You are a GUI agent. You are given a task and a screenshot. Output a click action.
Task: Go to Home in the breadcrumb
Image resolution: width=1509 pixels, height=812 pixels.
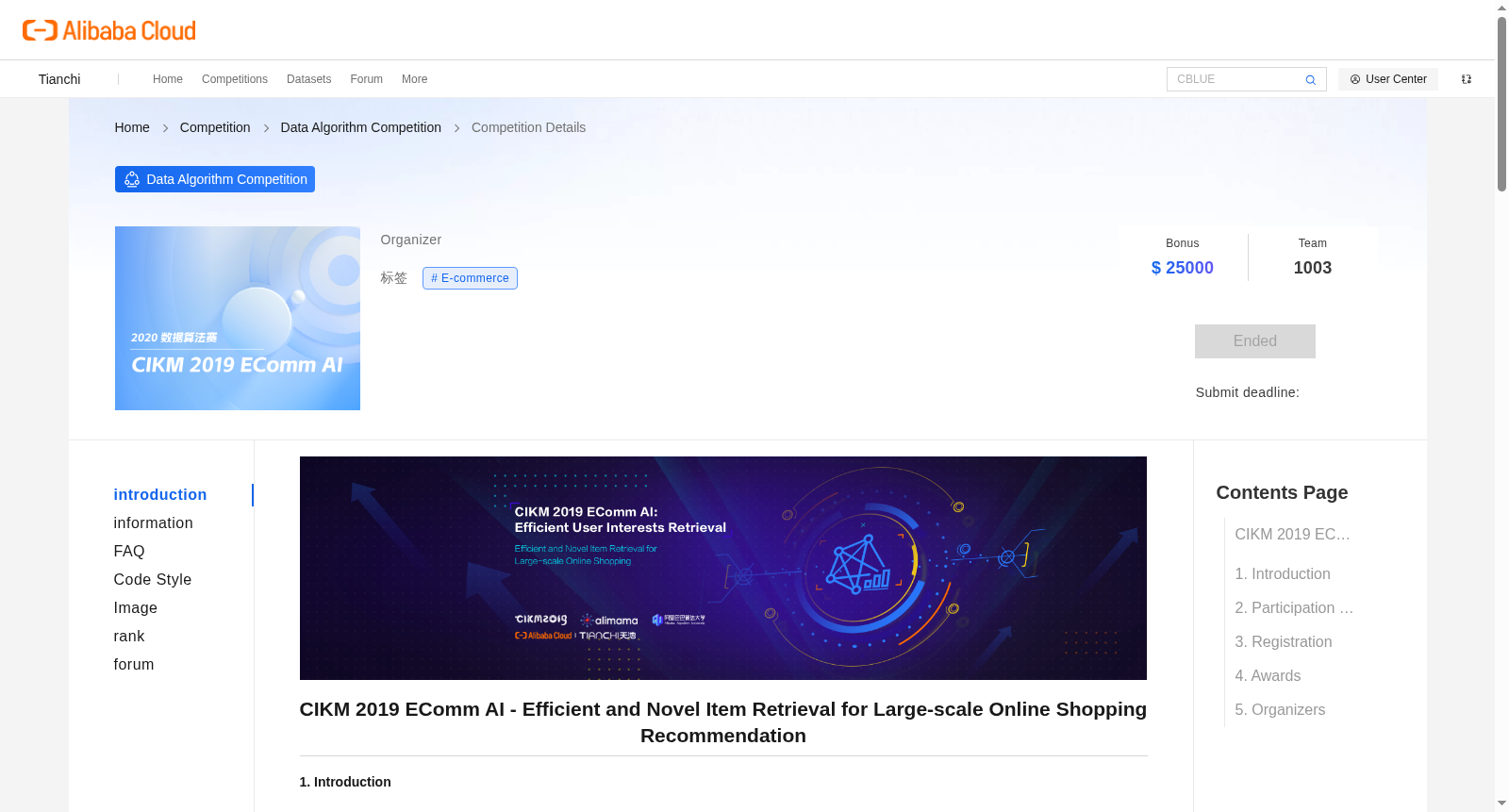tap(132, 127)
